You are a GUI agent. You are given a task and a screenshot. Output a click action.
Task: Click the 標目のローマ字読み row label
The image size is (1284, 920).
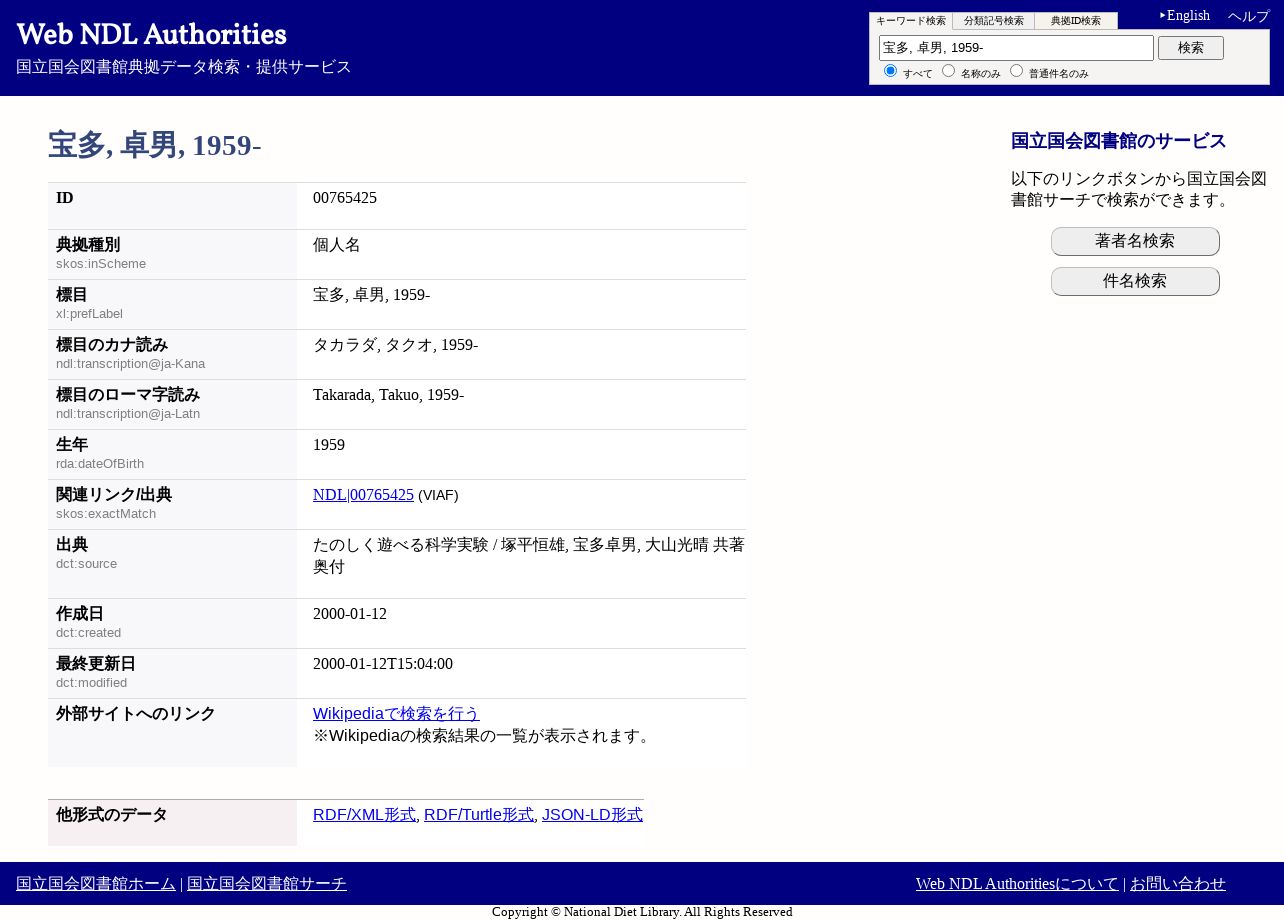(x=128, y=395)
